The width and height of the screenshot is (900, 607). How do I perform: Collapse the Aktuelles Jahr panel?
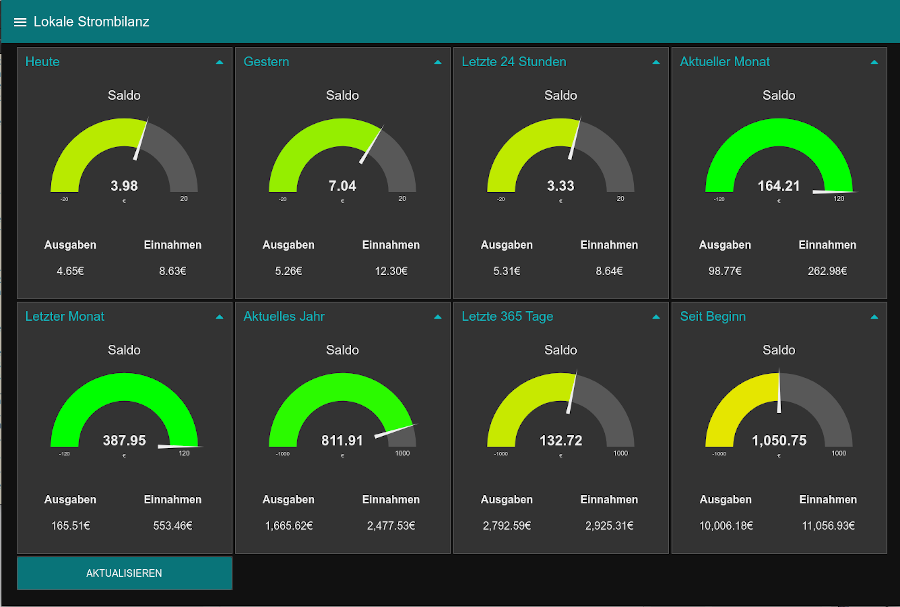[x=437, y=317]
